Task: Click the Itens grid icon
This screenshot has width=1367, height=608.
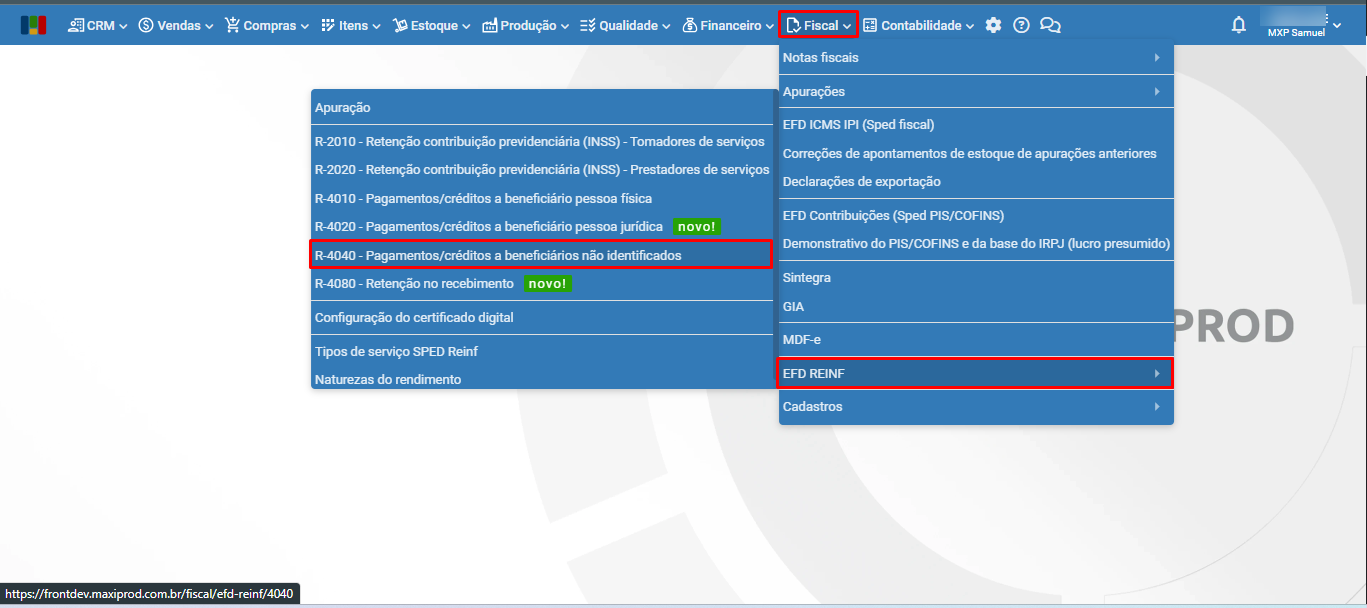Action: point(328,25)
